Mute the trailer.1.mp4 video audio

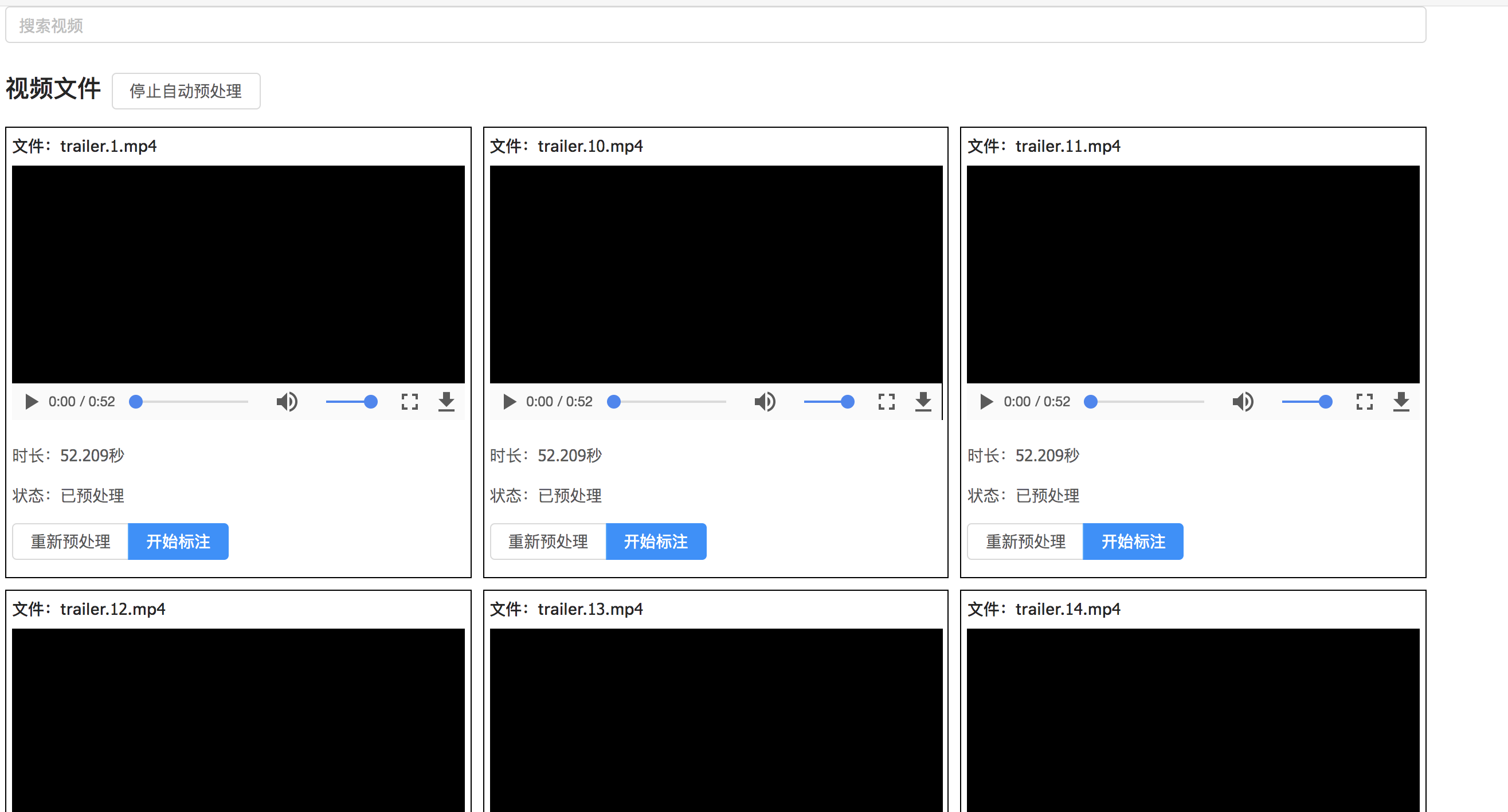(x=287, y=402)
